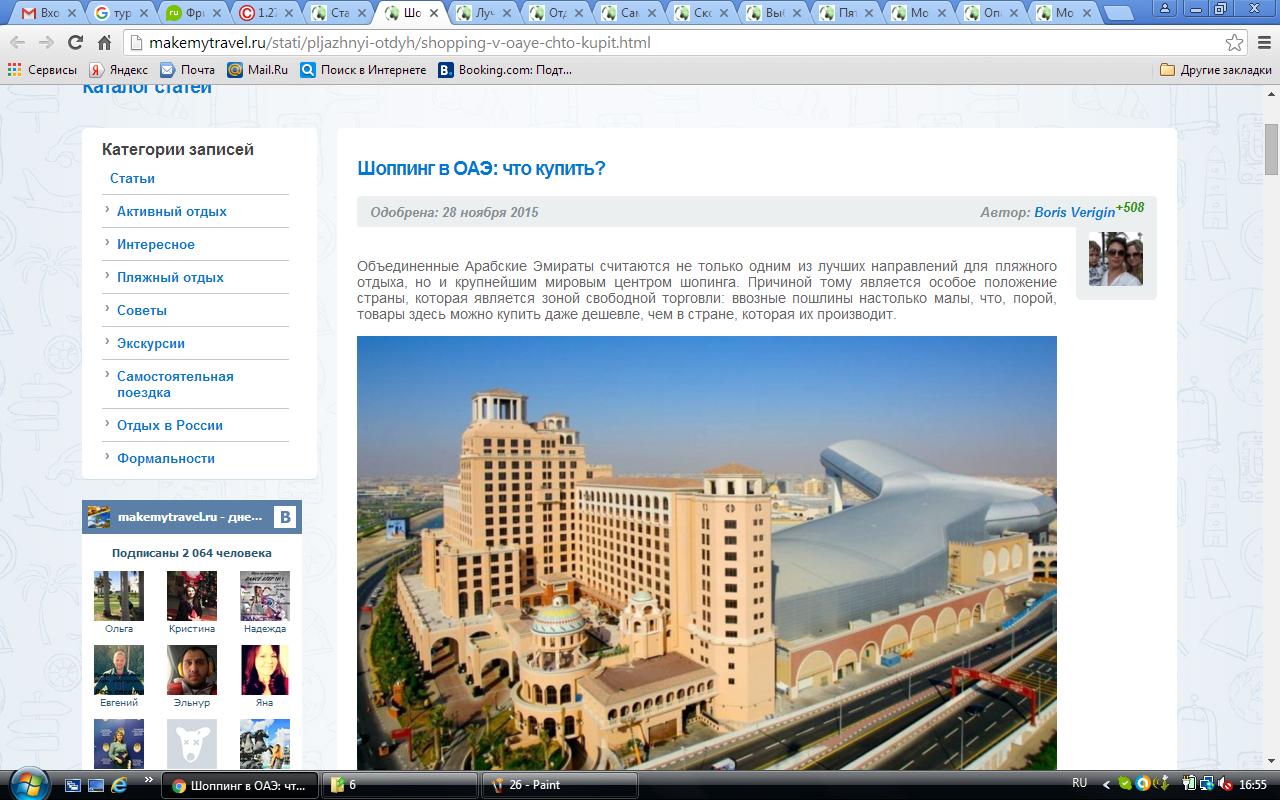This screenshot has height=800, width=1280.
Task: Click the author's avatar photo
Action: [x=1116, y=259]
